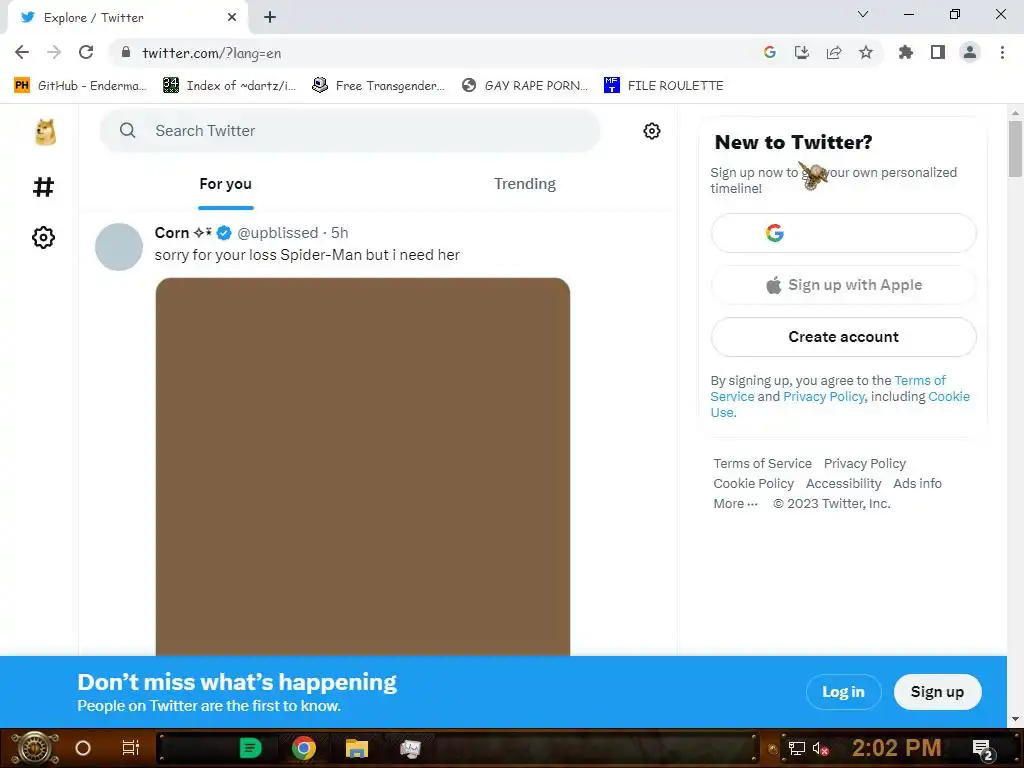The image size is (1024, 768).
Task: Open the FILE ROULETTE bookmark
Action: tap(664, 86)
